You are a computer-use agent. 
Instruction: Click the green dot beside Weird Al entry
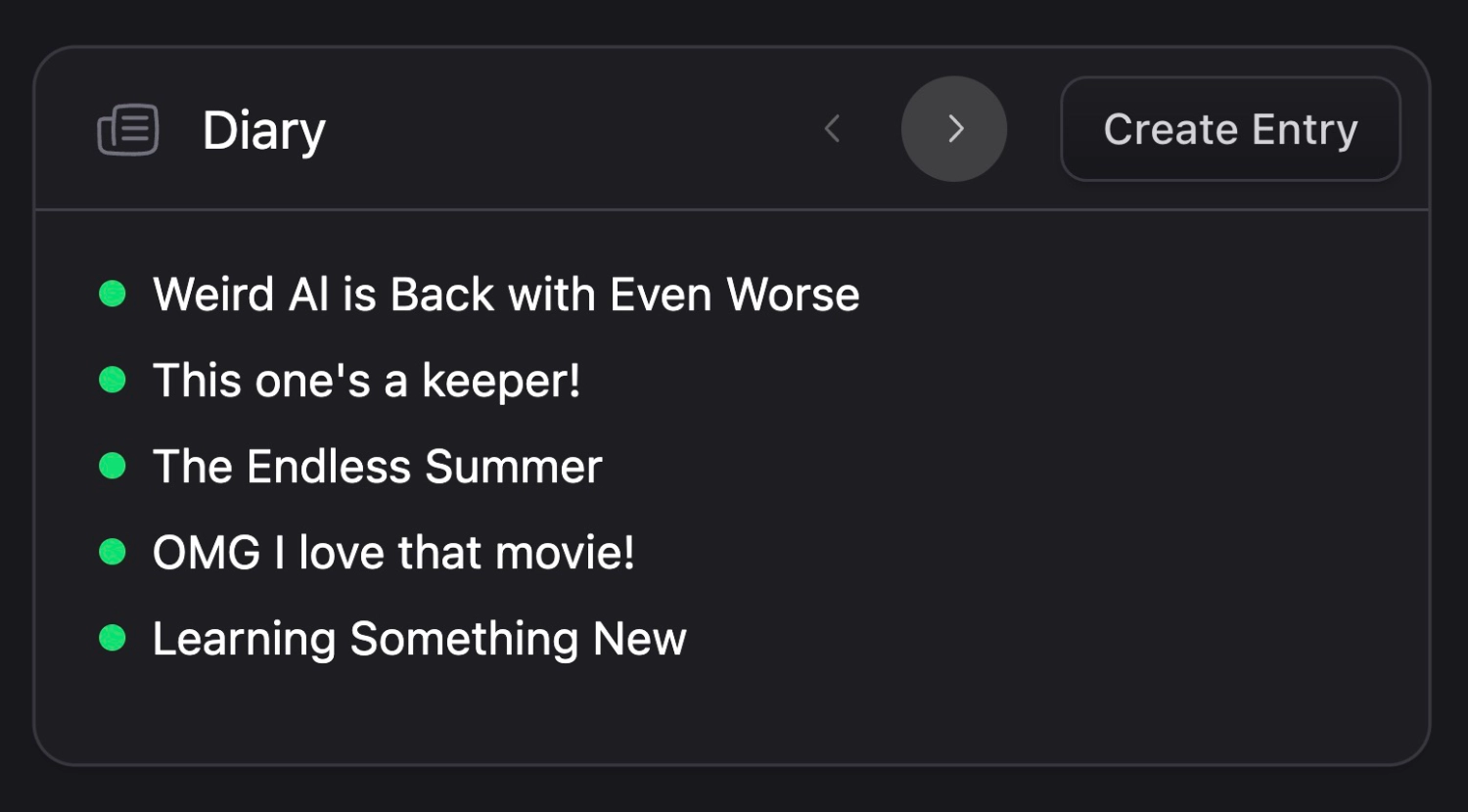113,293
